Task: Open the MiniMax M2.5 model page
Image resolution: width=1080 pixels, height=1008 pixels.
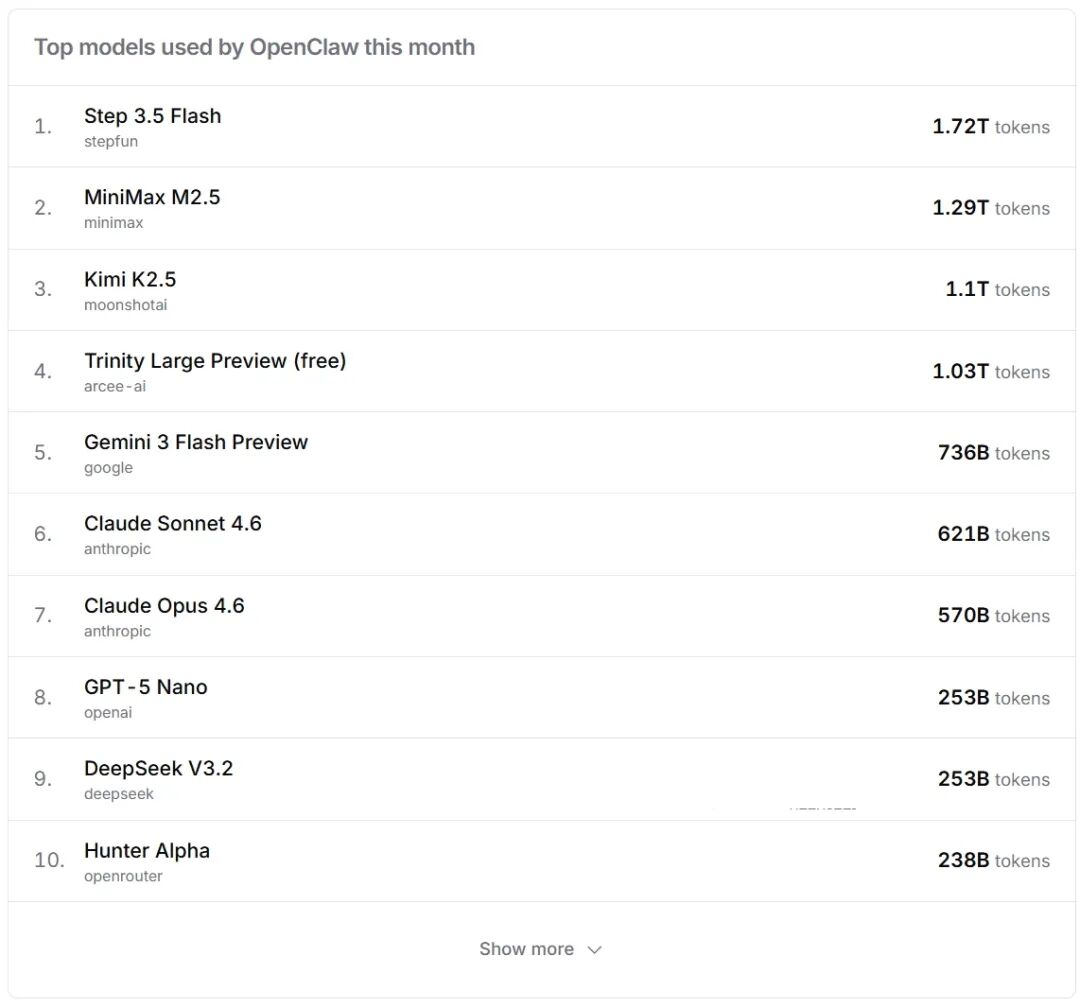Action: (x=152, y=197)
